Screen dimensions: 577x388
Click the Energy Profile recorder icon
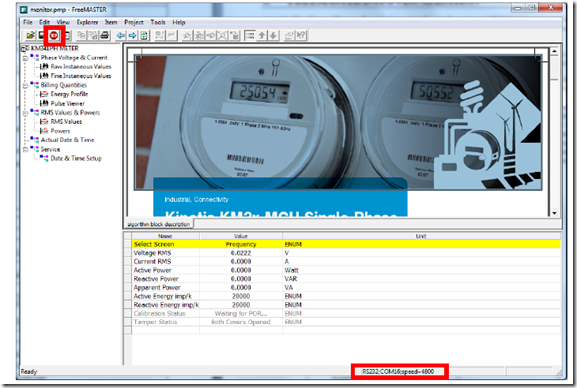click(44, 94)
